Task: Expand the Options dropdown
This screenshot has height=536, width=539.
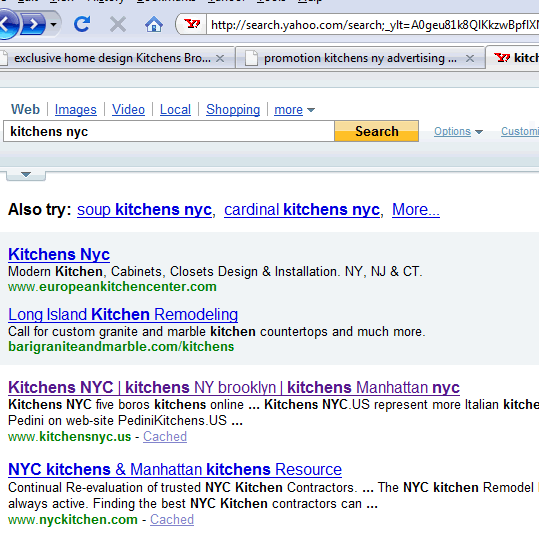Action: click(458, 131)
